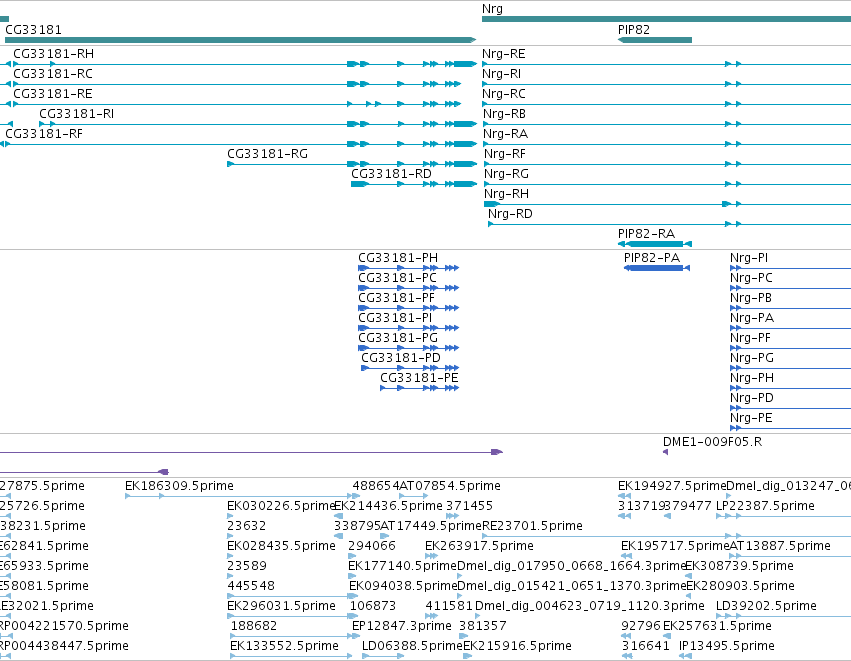This screenshot has width=851, height=661.
Task: Select EST EK215916.5prime
Action: [x=517, y=646]
